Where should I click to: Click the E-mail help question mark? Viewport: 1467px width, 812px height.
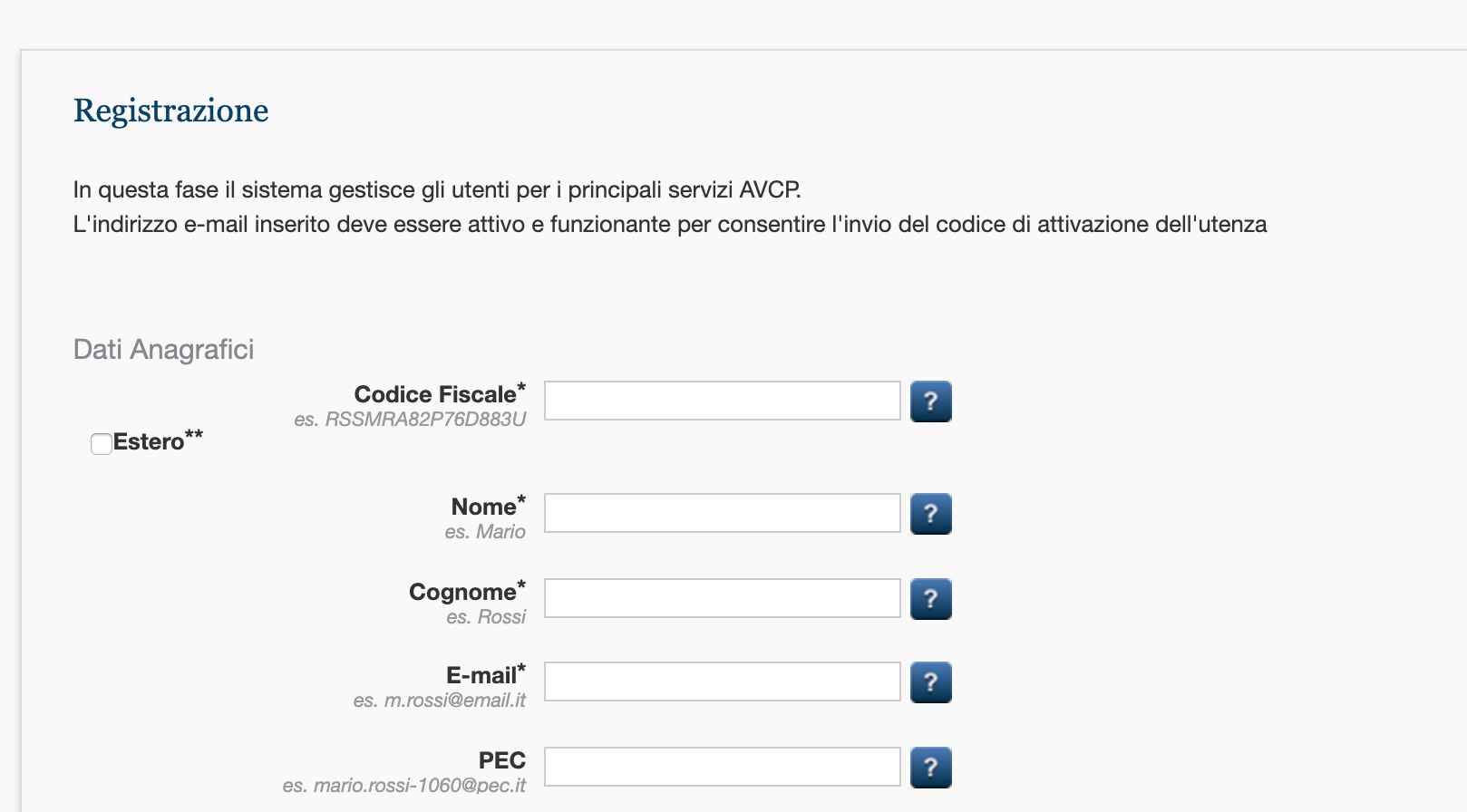tap(930, 682)
